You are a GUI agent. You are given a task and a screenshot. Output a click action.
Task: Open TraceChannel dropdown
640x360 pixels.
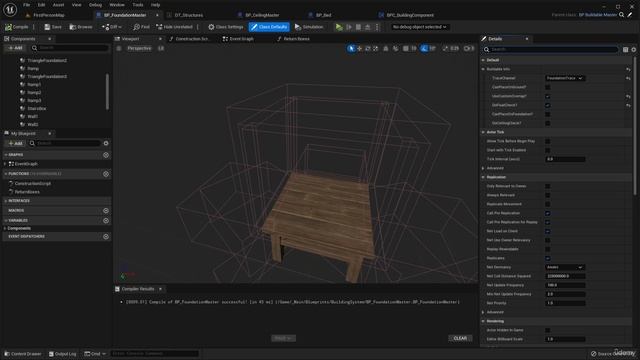[565, 78]
